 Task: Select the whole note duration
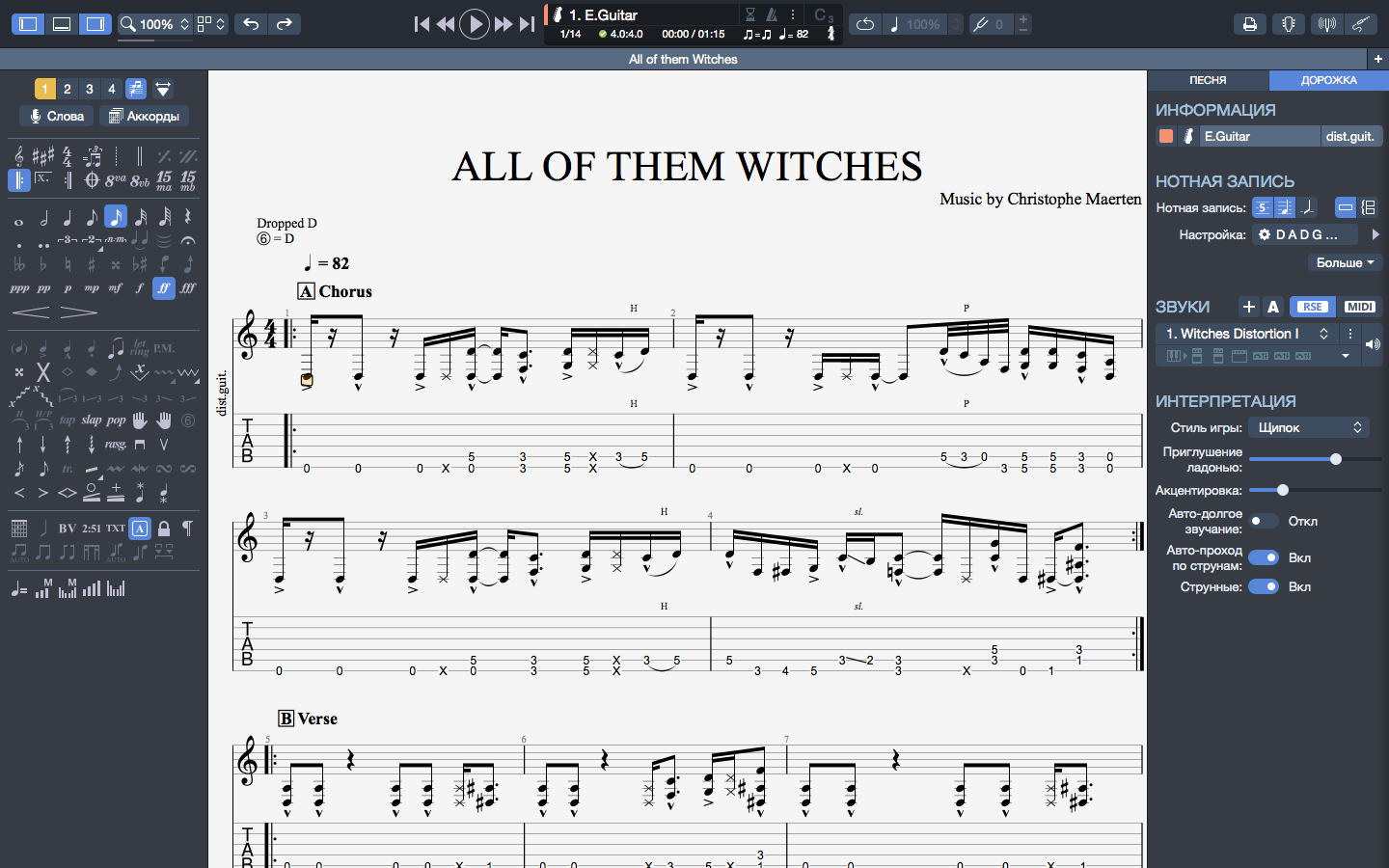(18, 221)
